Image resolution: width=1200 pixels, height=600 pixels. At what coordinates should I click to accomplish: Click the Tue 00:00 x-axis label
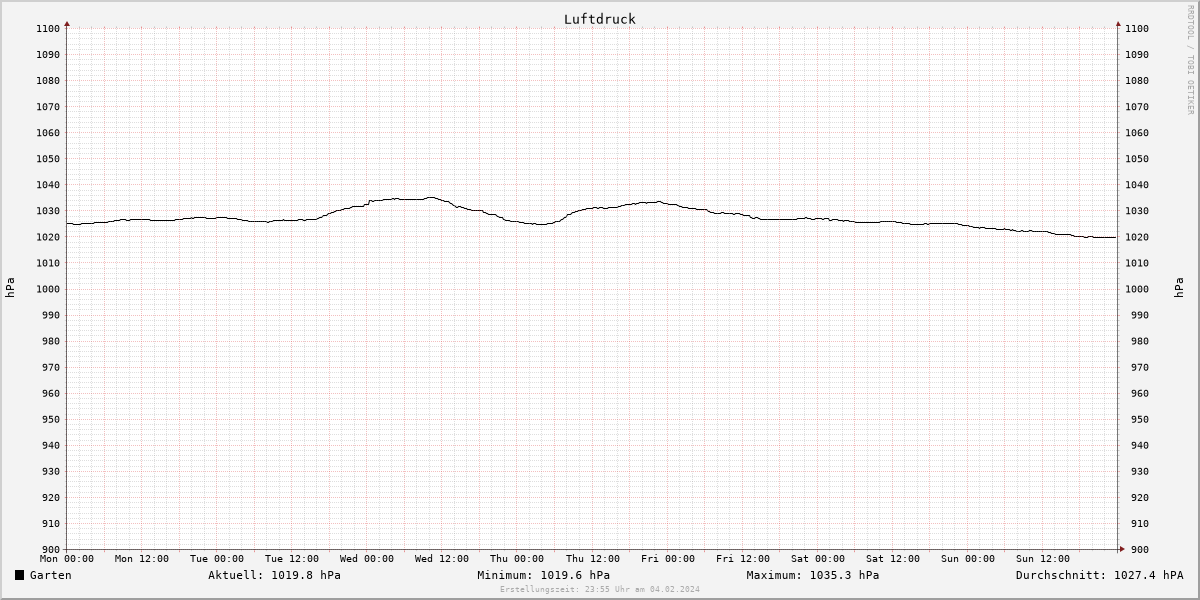coord(217,559)
